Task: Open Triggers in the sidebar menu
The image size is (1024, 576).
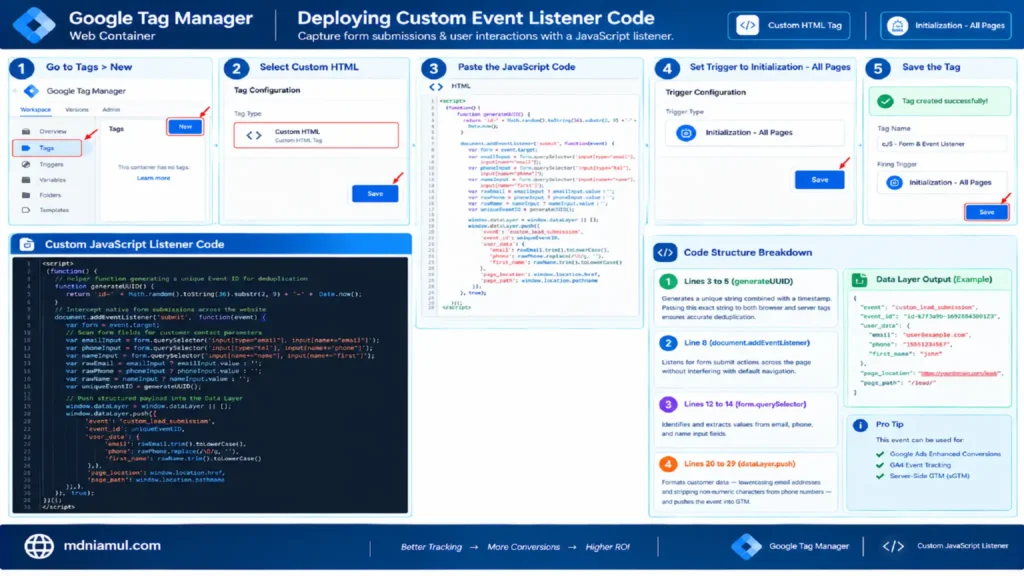Action: pos(51,165)
